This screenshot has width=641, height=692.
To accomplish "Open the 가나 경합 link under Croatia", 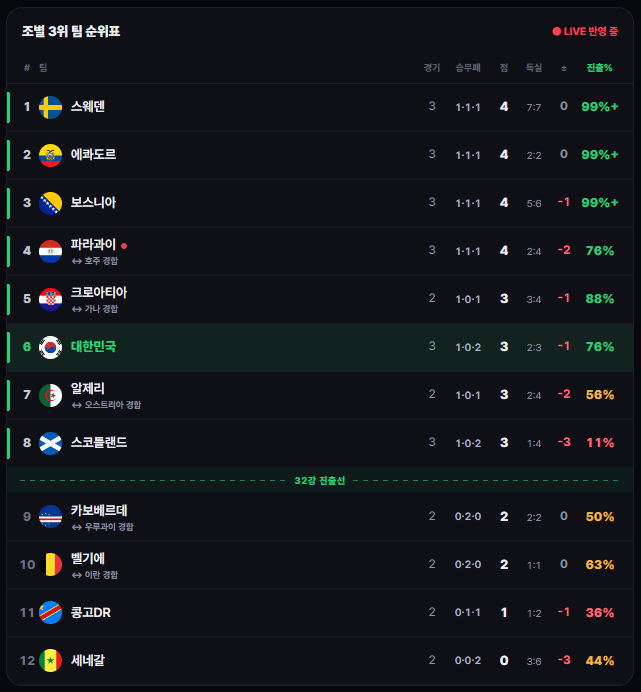I will tap(95, 309).
